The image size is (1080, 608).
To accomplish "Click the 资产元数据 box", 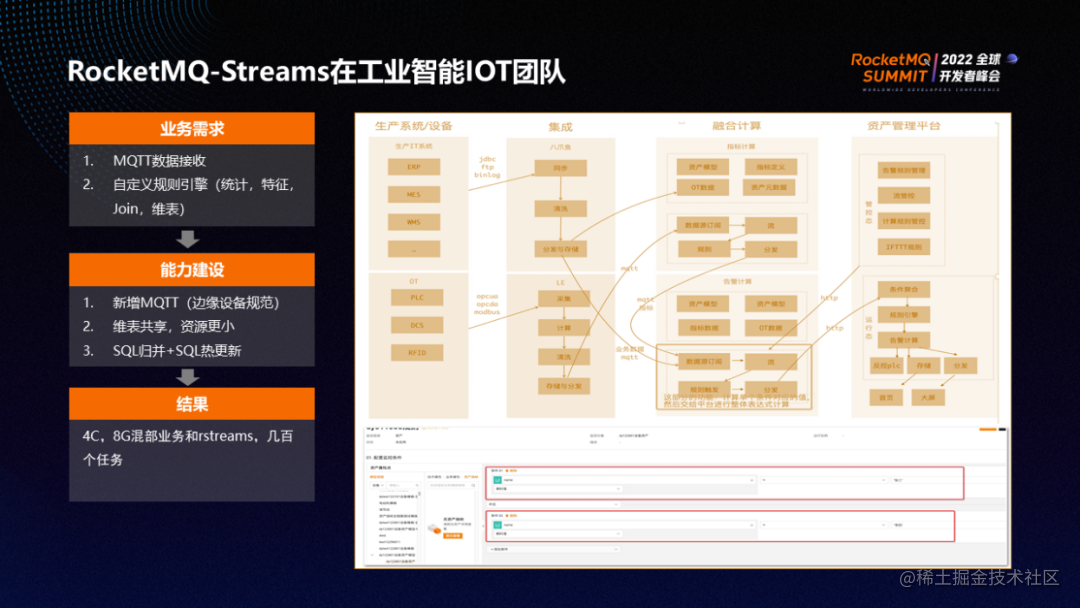I will [769, 187].
